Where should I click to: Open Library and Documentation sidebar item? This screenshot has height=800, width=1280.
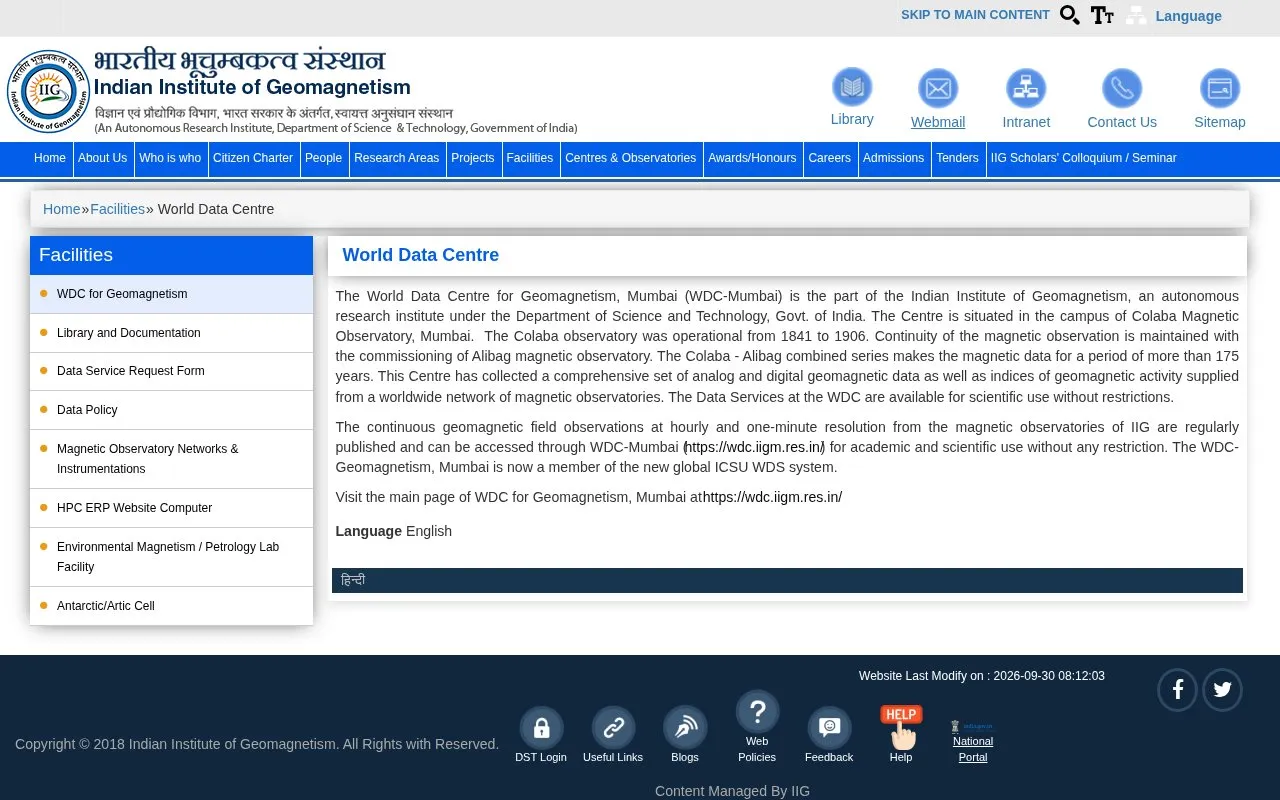coord(171,333)
